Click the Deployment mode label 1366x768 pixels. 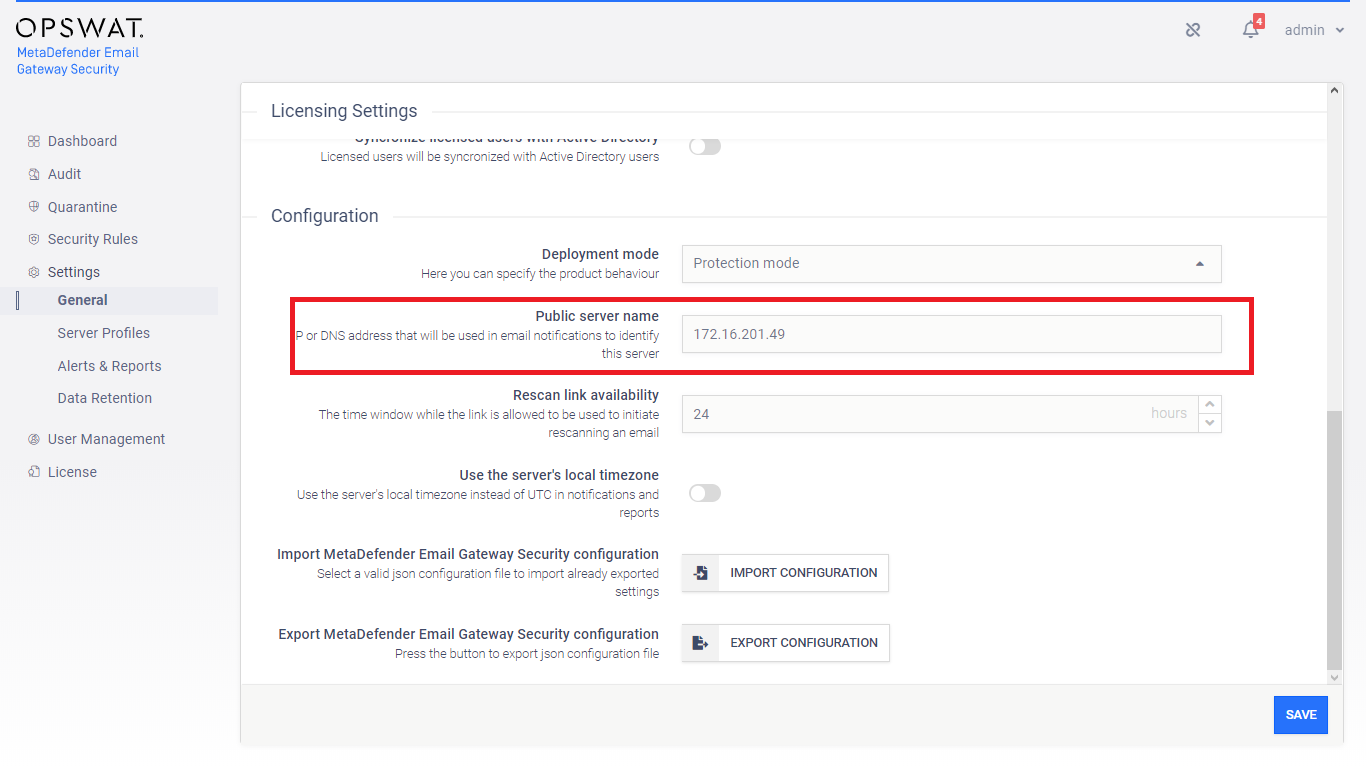pyautogui.click(x=600, y=254)
